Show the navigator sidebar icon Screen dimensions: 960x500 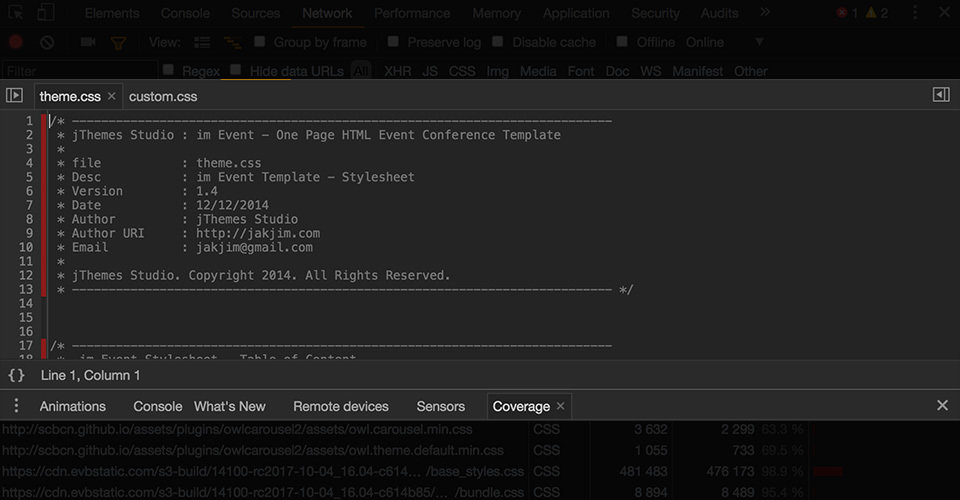point(14,95)
